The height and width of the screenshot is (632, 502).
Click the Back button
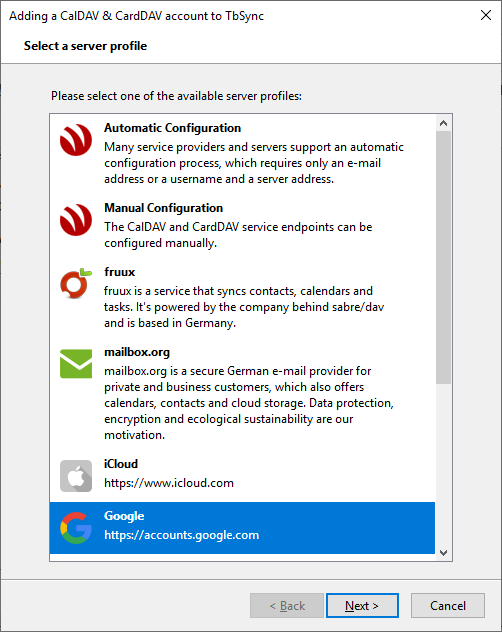pyautogui.click(x=287, y=605)
